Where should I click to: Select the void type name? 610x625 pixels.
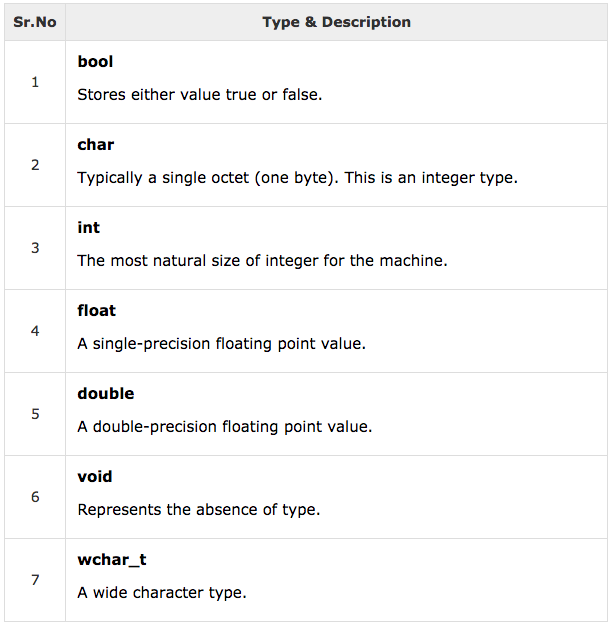click(x=95, y=477)
